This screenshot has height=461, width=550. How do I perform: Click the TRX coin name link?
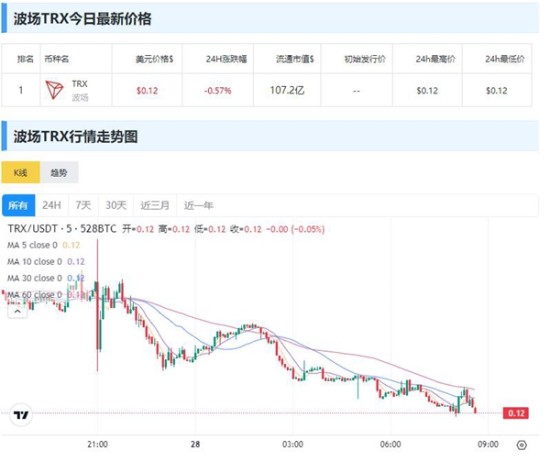pyautogui.click(x=80, y=84)
